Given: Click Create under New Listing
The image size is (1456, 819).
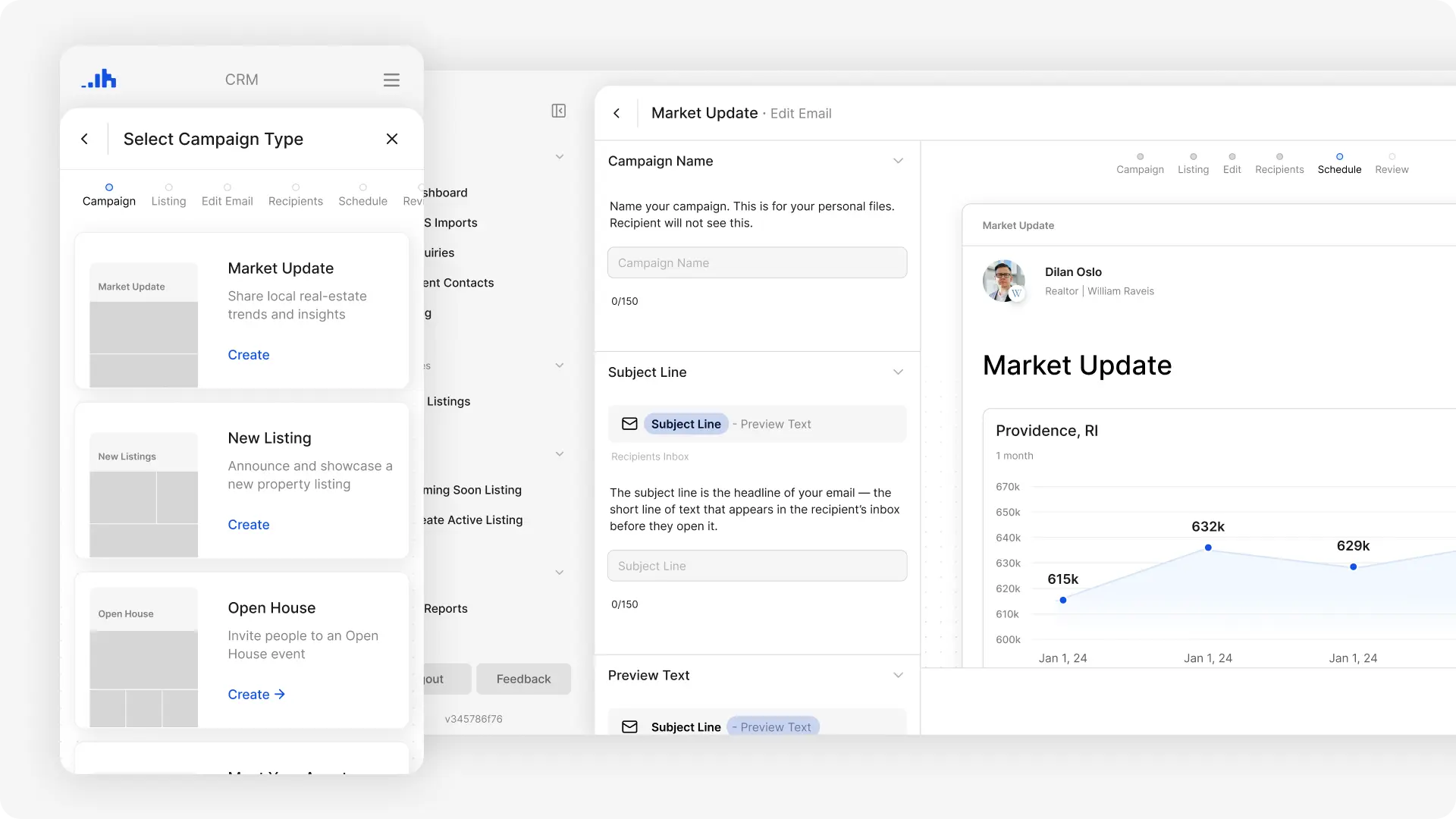Looking at the screenshot, I should [248, 524].
